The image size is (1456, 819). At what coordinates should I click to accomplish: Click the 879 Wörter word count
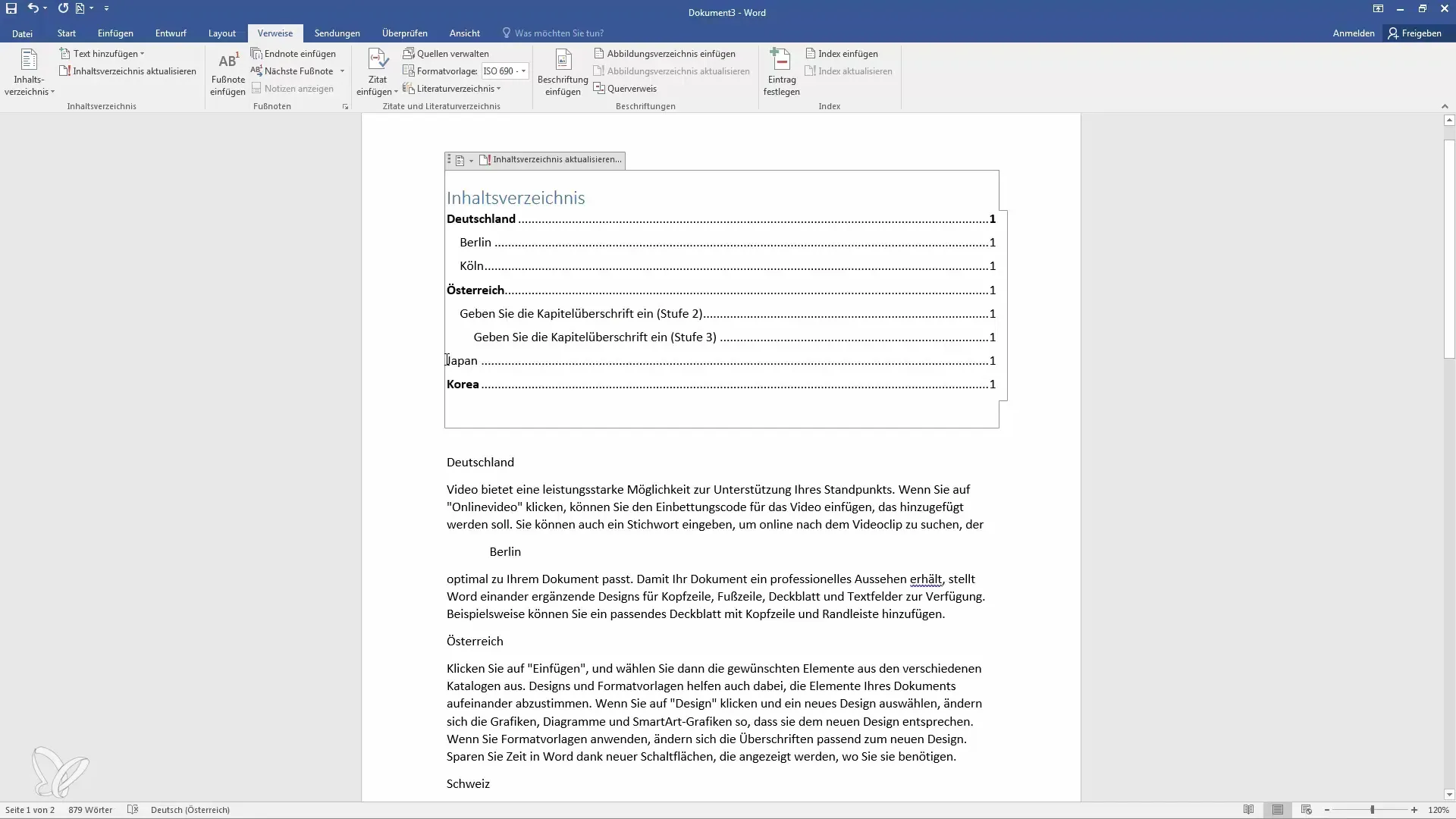tap(90, 810)
